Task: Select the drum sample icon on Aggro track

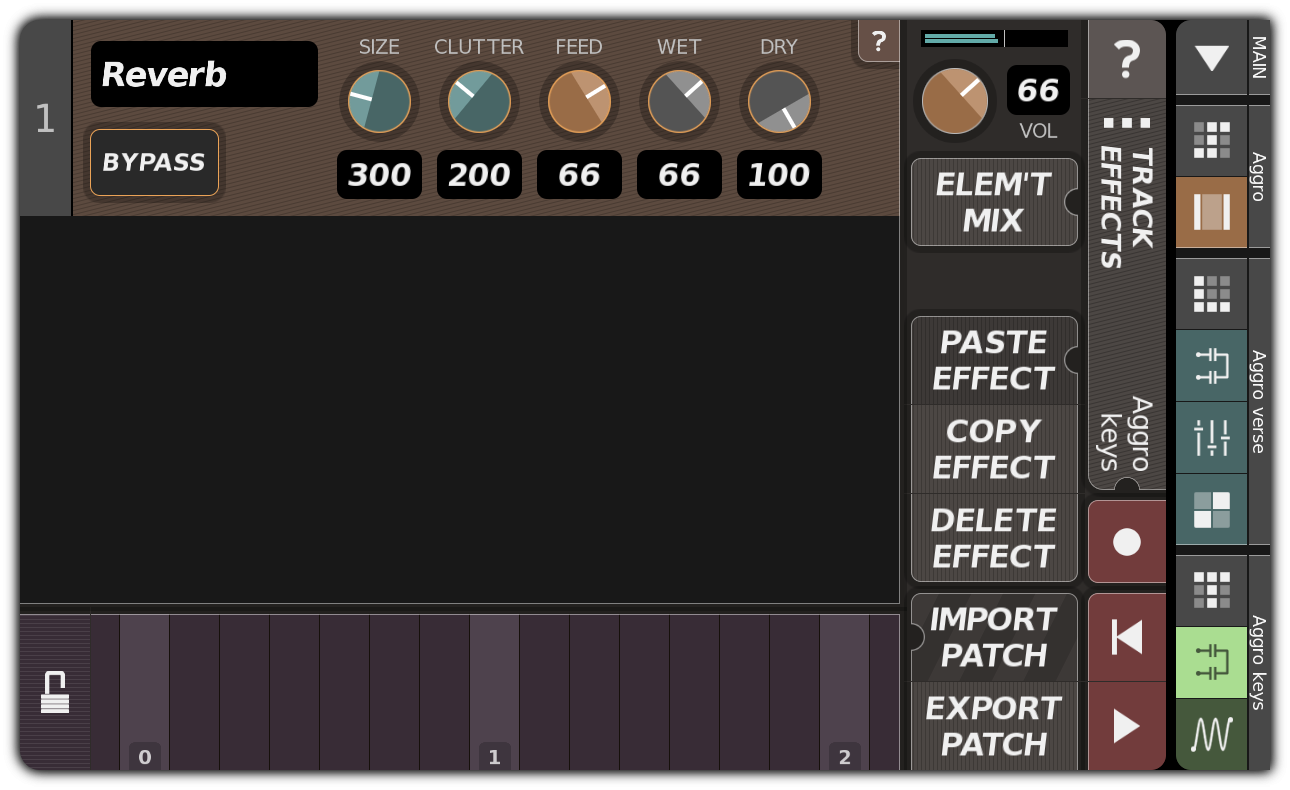Action: tap(1211, 211)
